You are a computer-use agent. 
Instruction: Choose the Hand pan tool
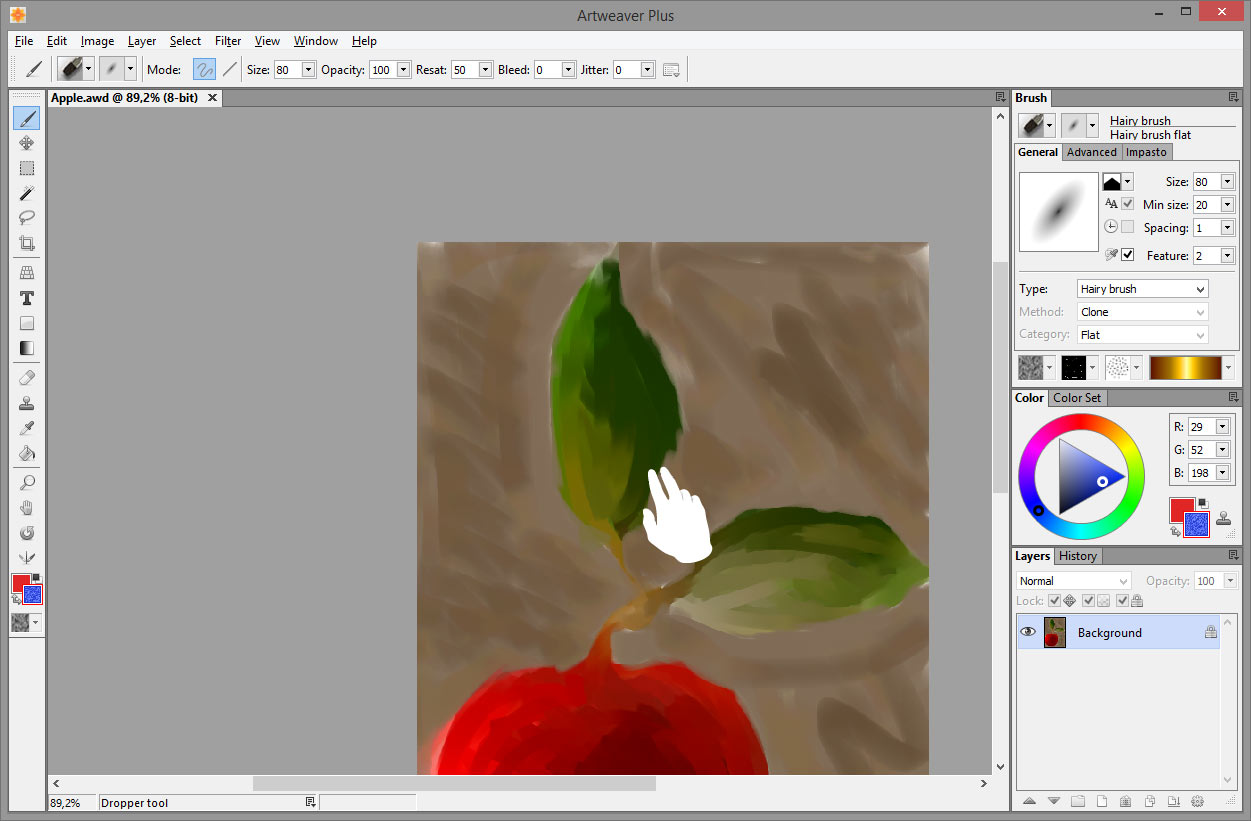27,508
